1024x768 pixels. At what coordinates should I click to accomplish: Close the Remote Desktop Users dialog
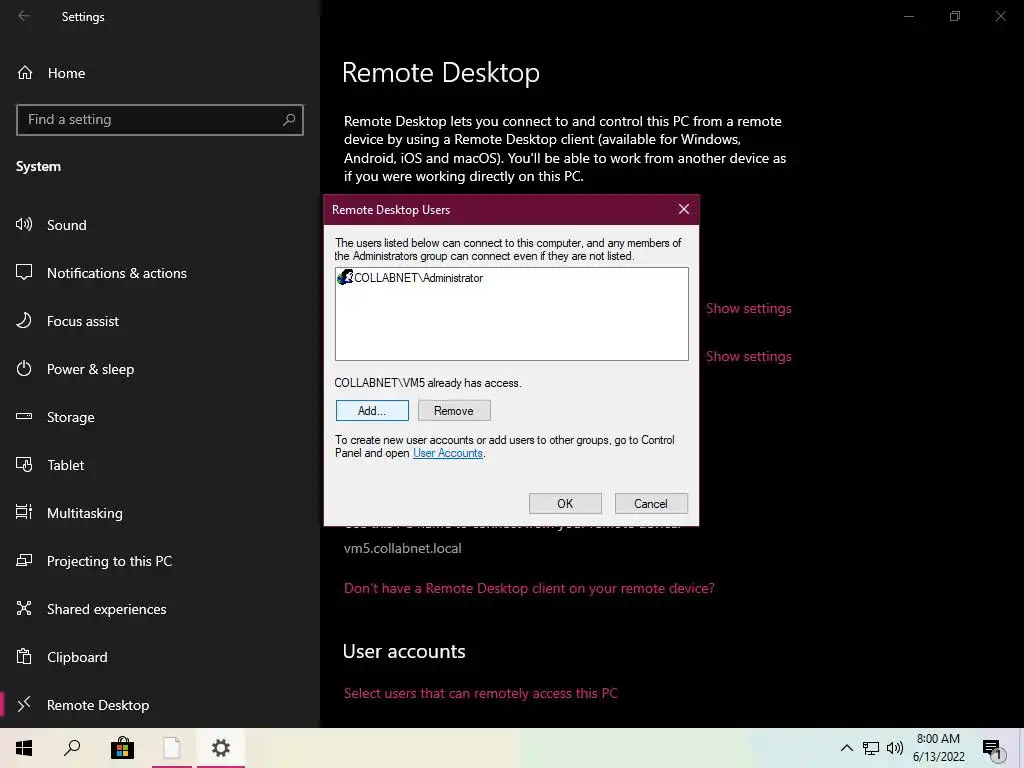click(x=684, y=209)
